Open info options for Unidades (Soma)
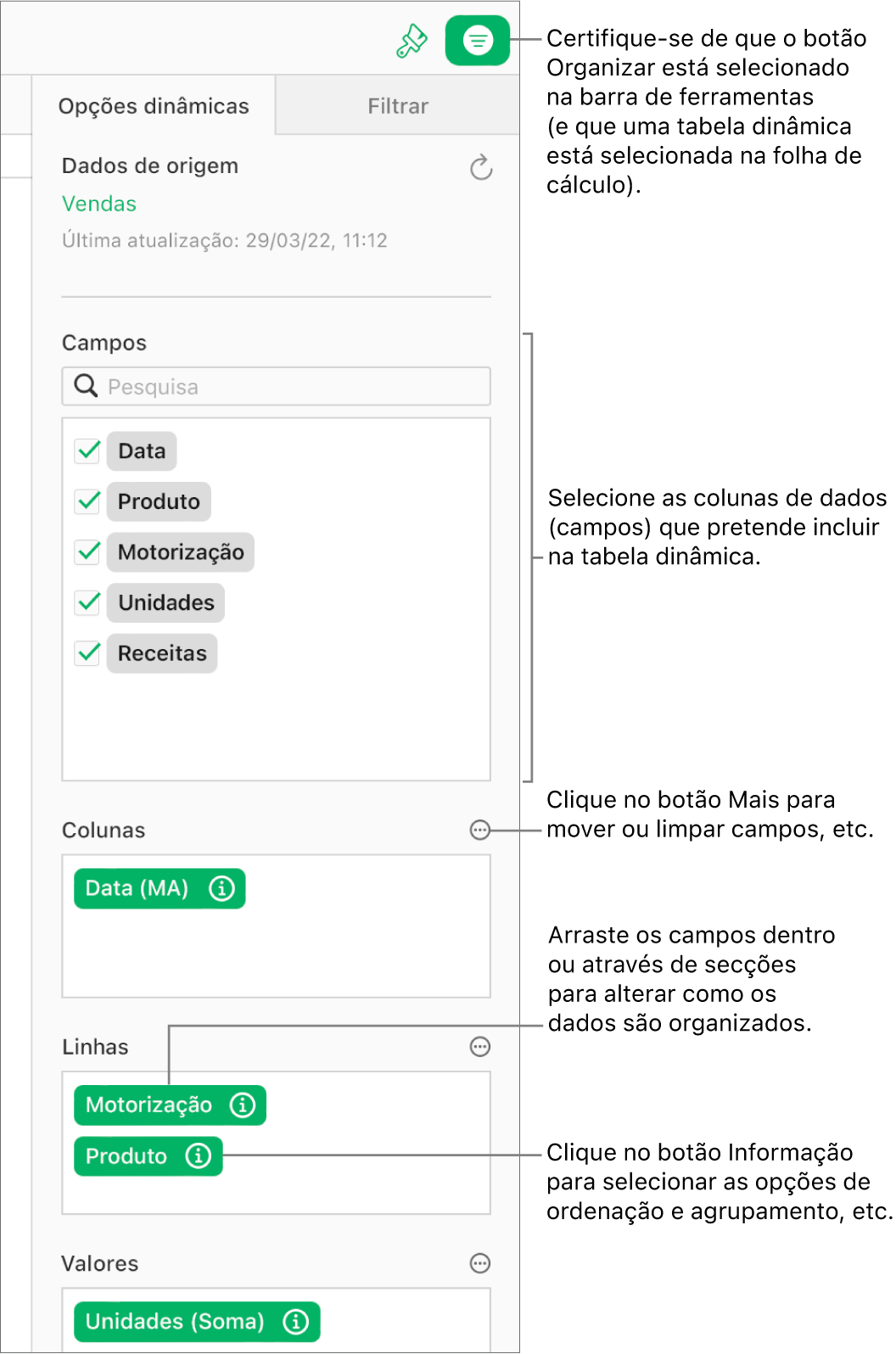This screenshot has height=1354, width=896. 294,1321
